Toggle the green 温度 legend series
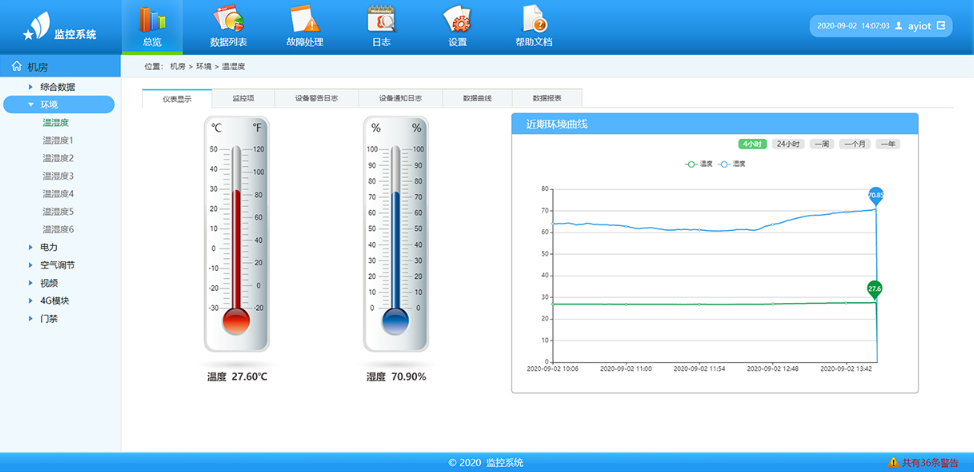Image resolution: width=974 pixels, height=472 pixels. tap(699, 163)
